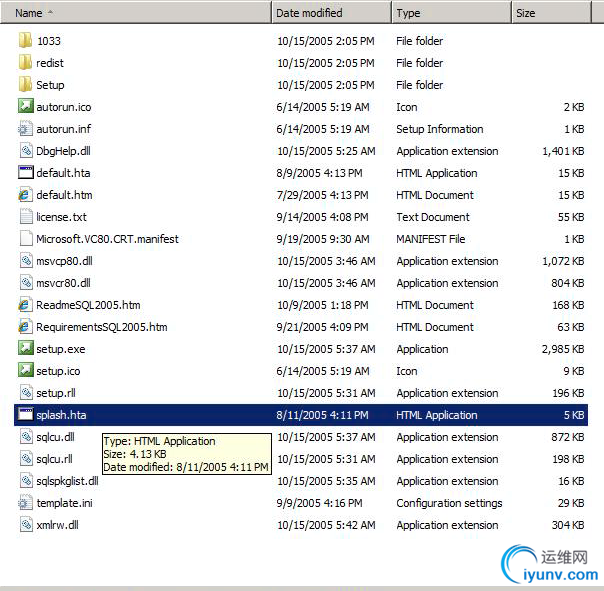Image resolution: width=604 pixels, height=591 pixels.
Task: Click the xmlrw.dll file icon
Action: 25,524
